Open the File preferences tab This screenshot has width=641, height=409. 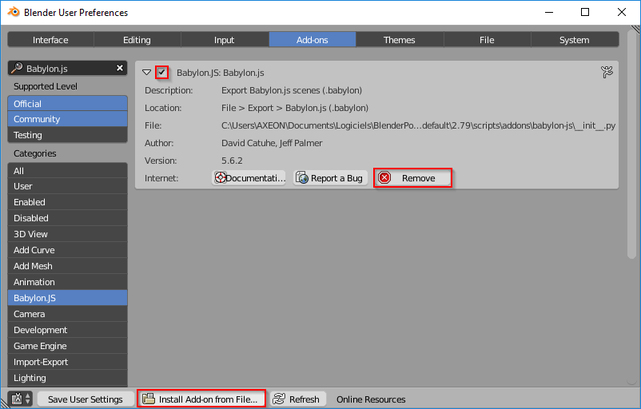487,40
